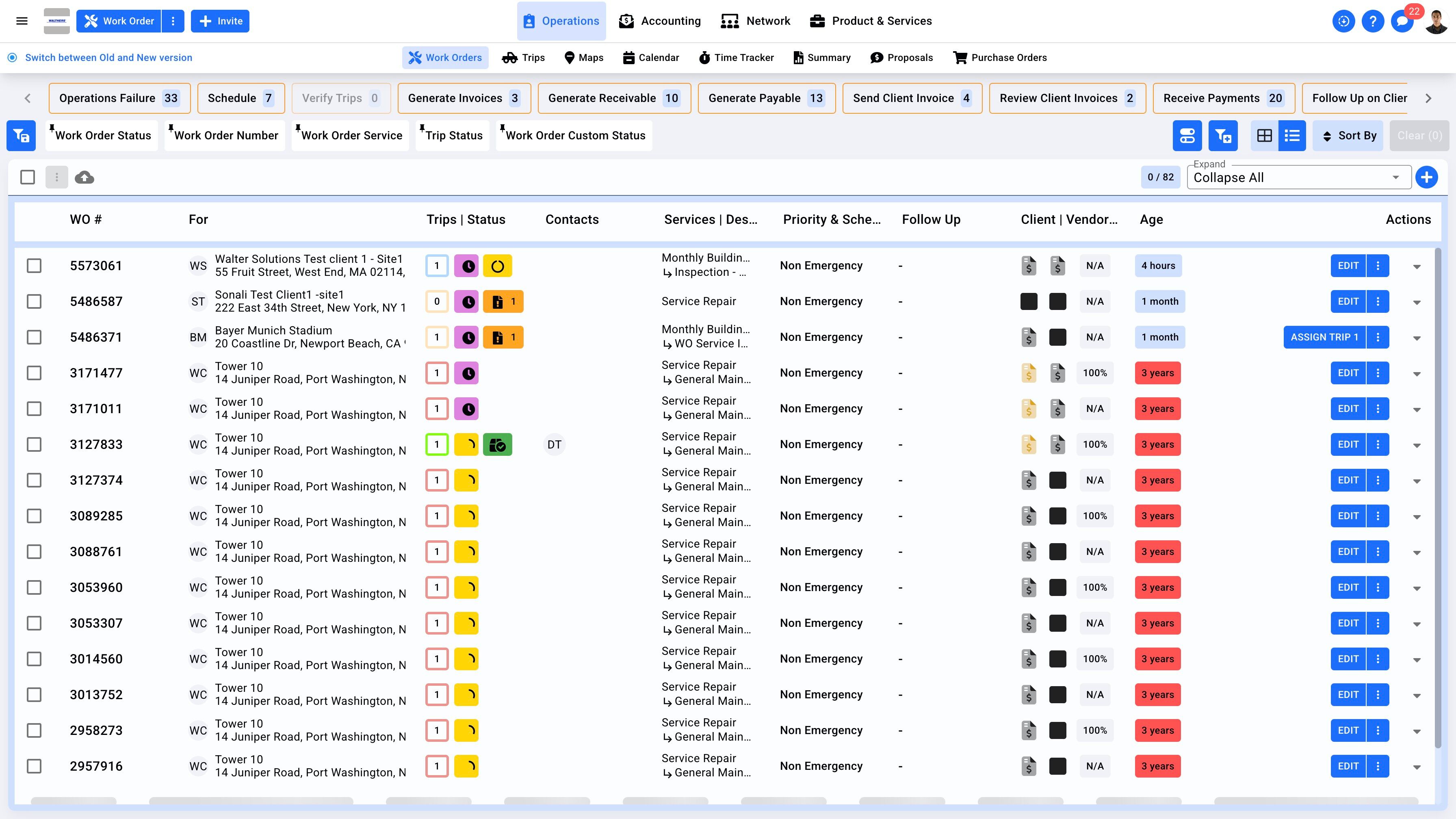
Task: Check the box for work order 5573061
Action: click(x=35, y=266)
